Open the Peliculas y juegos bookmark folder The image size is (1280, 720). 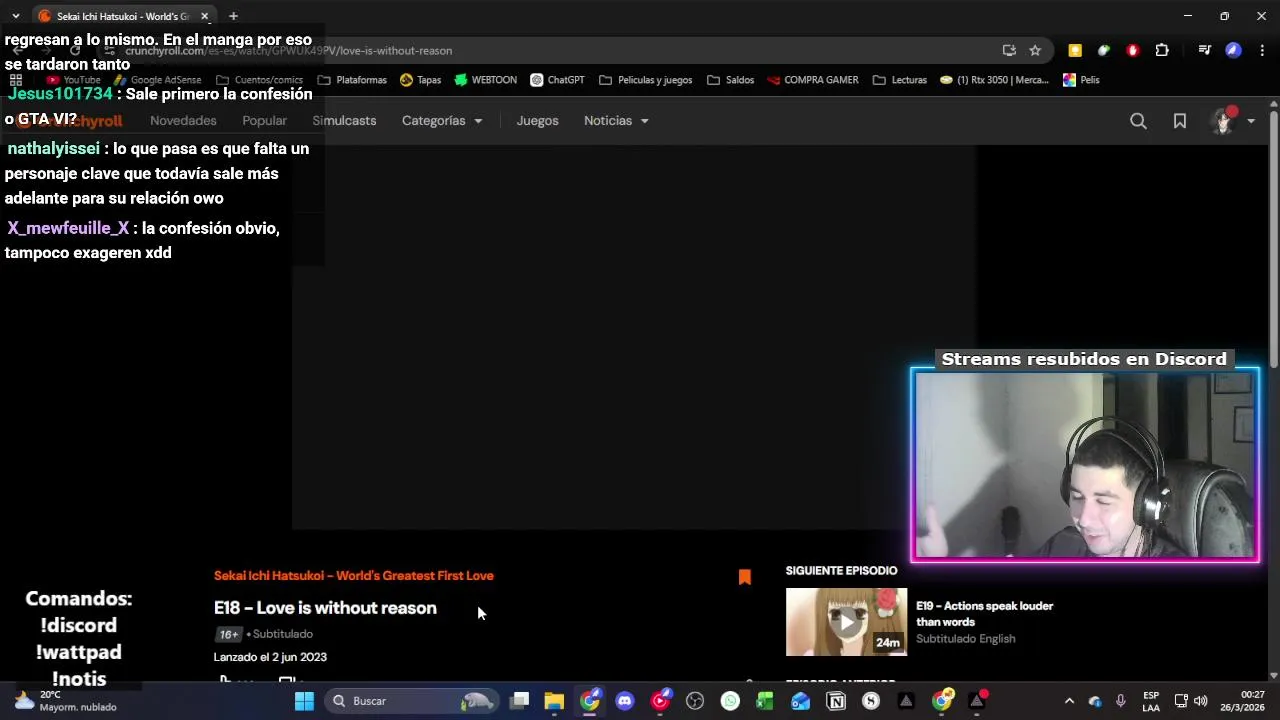point(645,80)
